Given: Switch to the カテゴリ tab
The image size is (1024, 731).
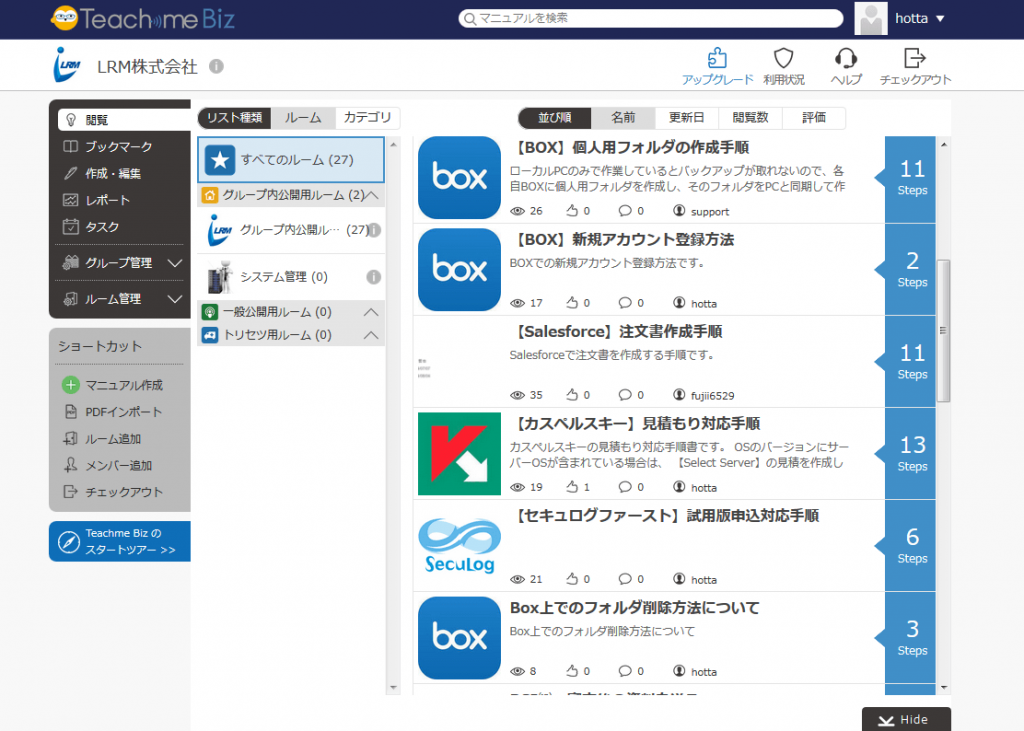Looking at the screenshot, I should 368,118.
